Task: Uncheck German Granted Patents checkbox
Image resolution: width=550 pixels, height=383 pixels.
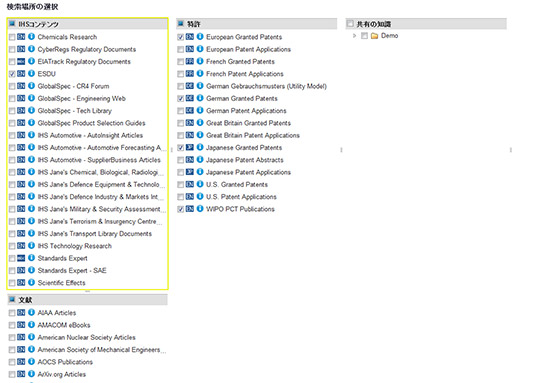Action: pos(181,99)
